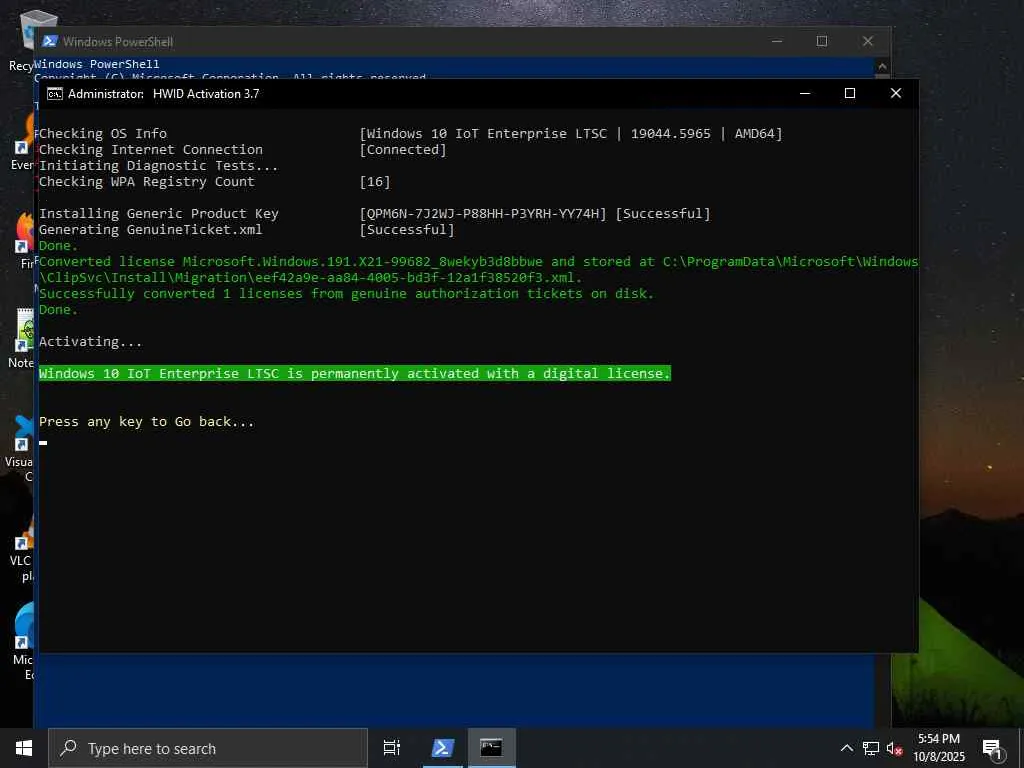
Task: Click the taskbar search box
Action: point(208,748)
